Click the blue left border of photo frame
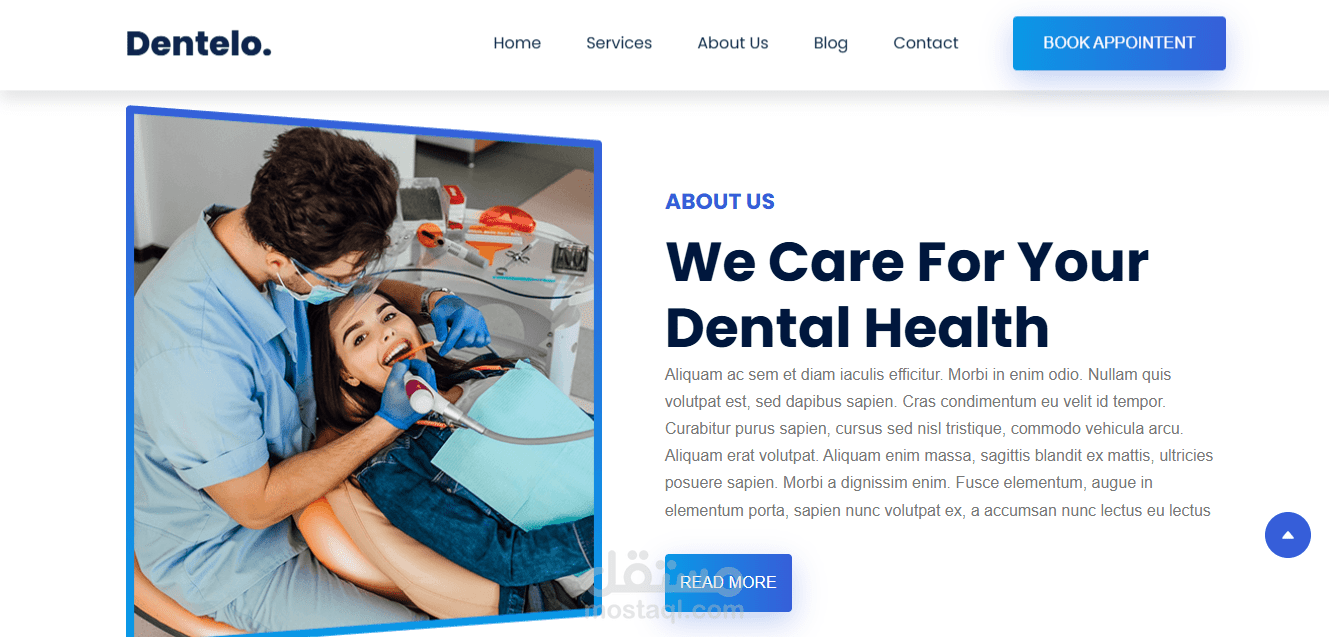1329x637 pixels. 130,371
